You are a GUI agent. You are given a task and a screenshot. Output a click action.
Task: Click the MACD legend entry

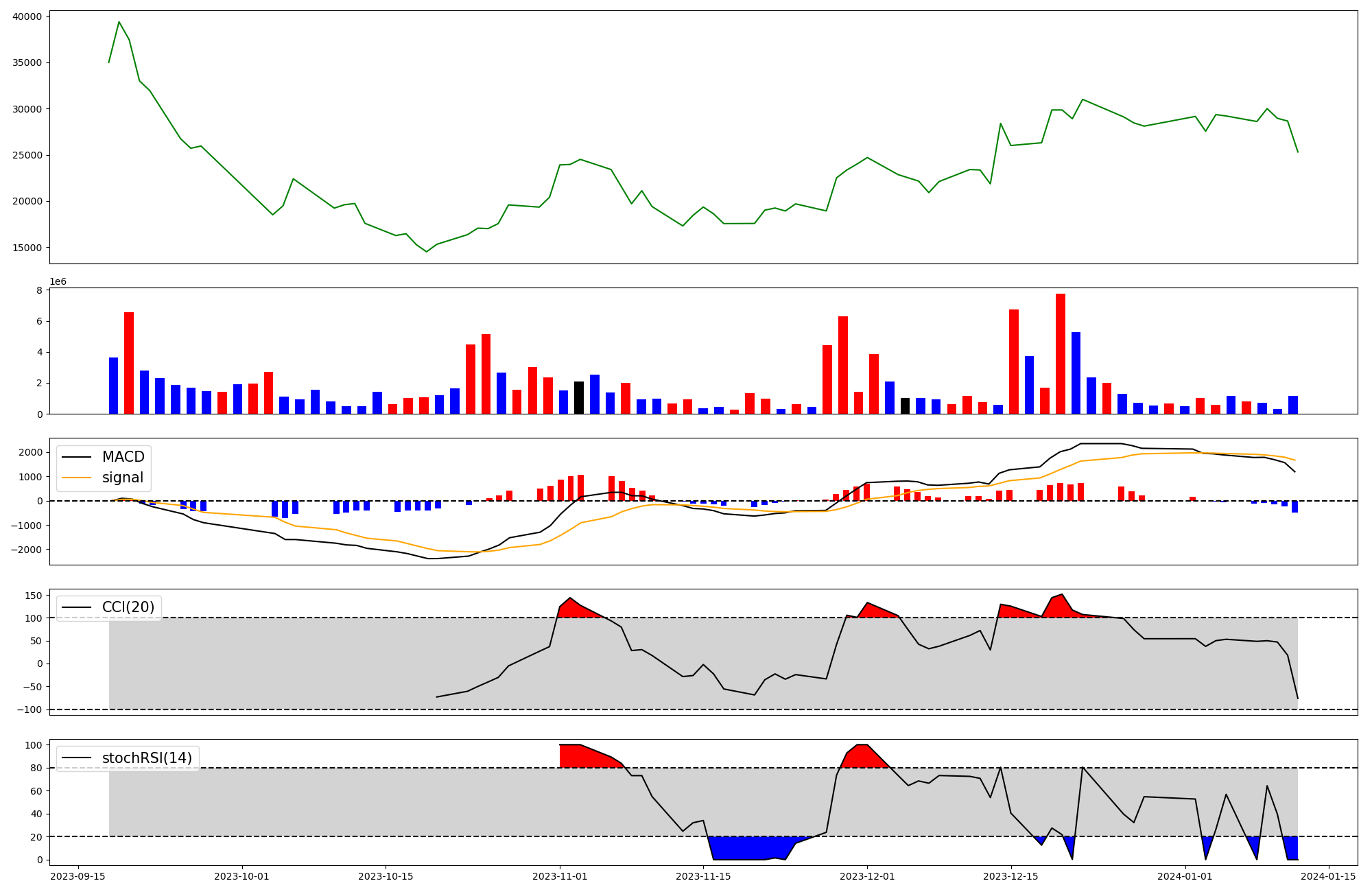click(x=123, y=457)
